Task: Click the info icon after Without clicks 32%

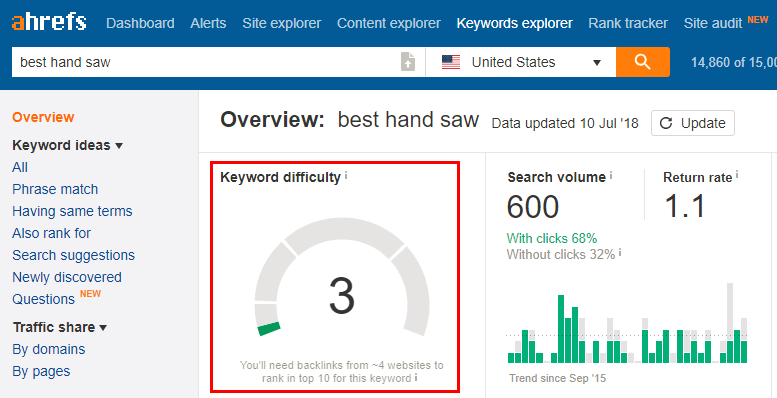Action: [620, 253]
